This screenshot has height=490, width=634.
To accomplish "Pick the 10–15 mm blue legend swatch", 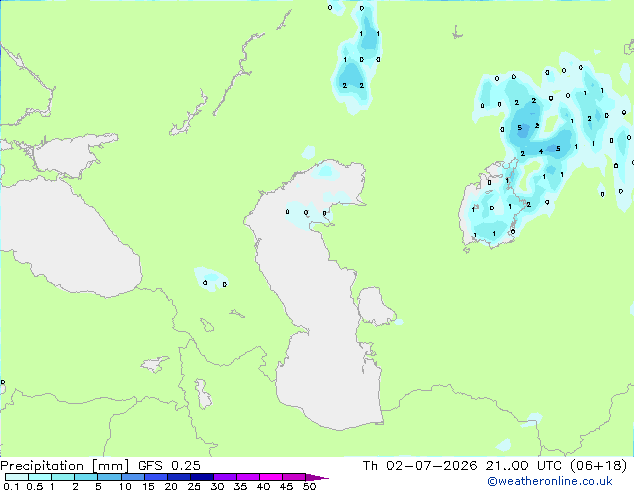I will click(133, 477).
